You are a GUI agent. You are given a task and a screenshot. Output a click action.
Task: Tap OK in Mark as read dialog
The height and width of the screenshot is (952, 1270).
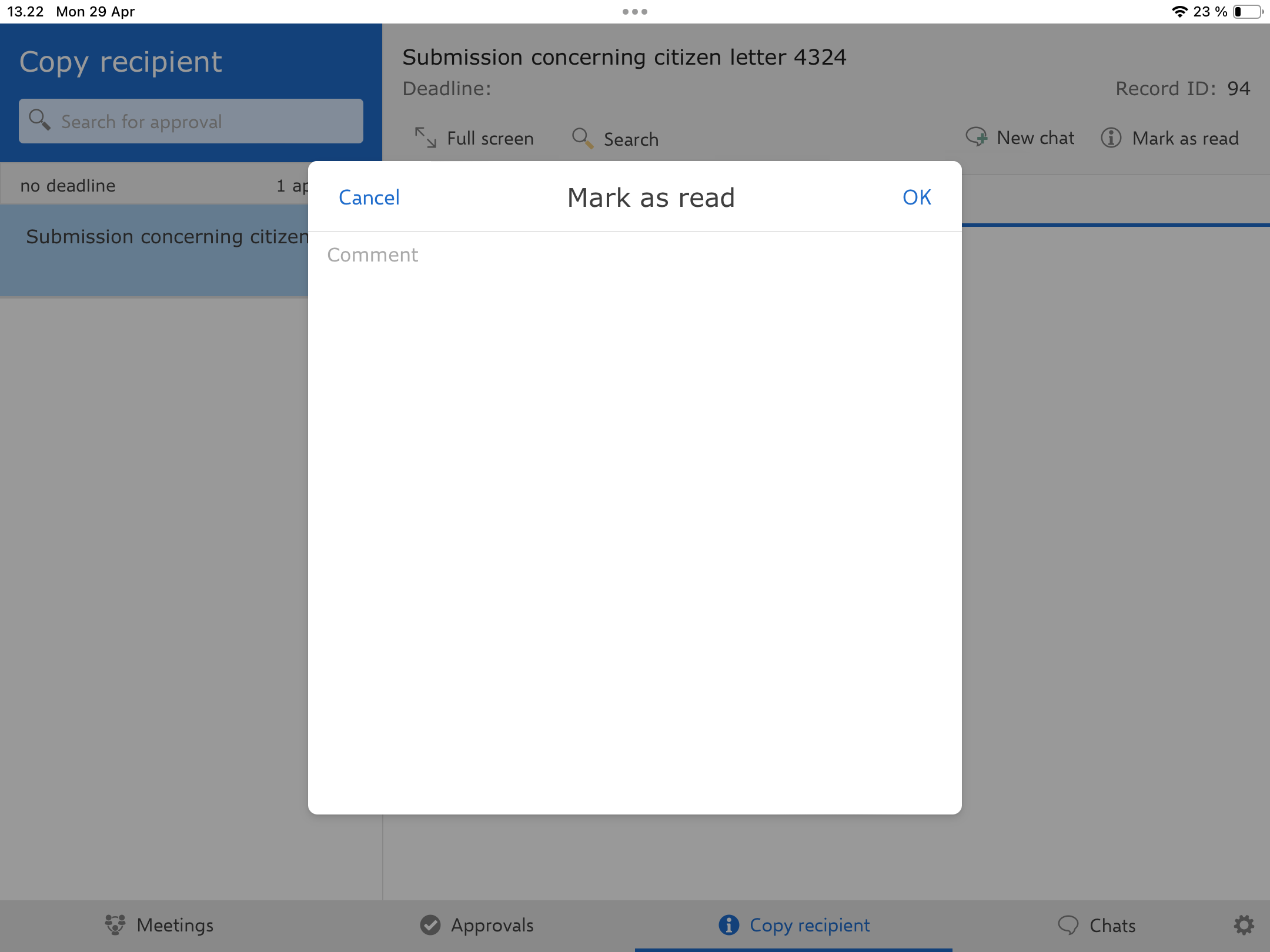click(x=916, y=197)
